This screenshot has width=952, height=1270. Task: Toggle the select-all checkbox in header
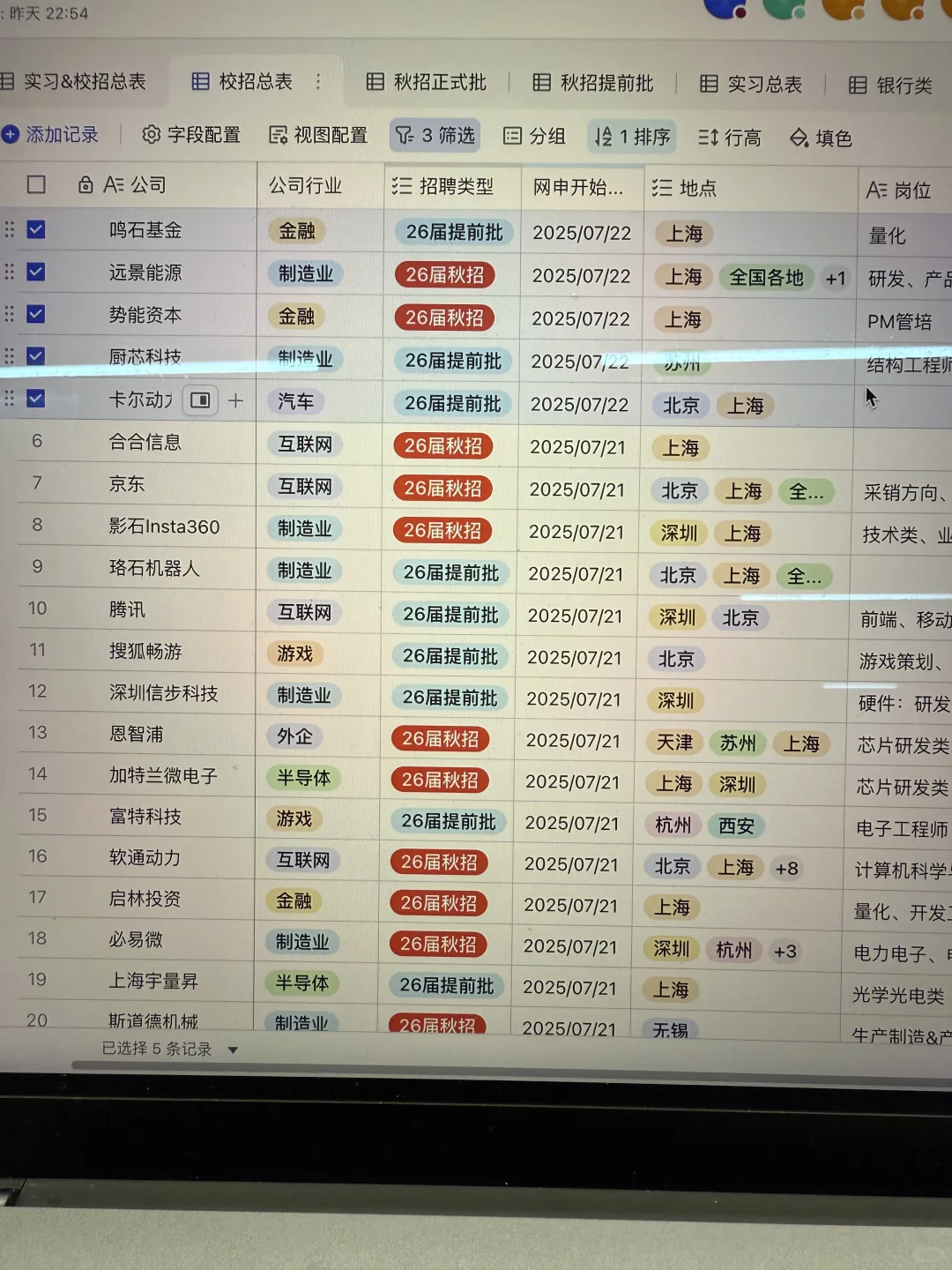coord(36,184)
